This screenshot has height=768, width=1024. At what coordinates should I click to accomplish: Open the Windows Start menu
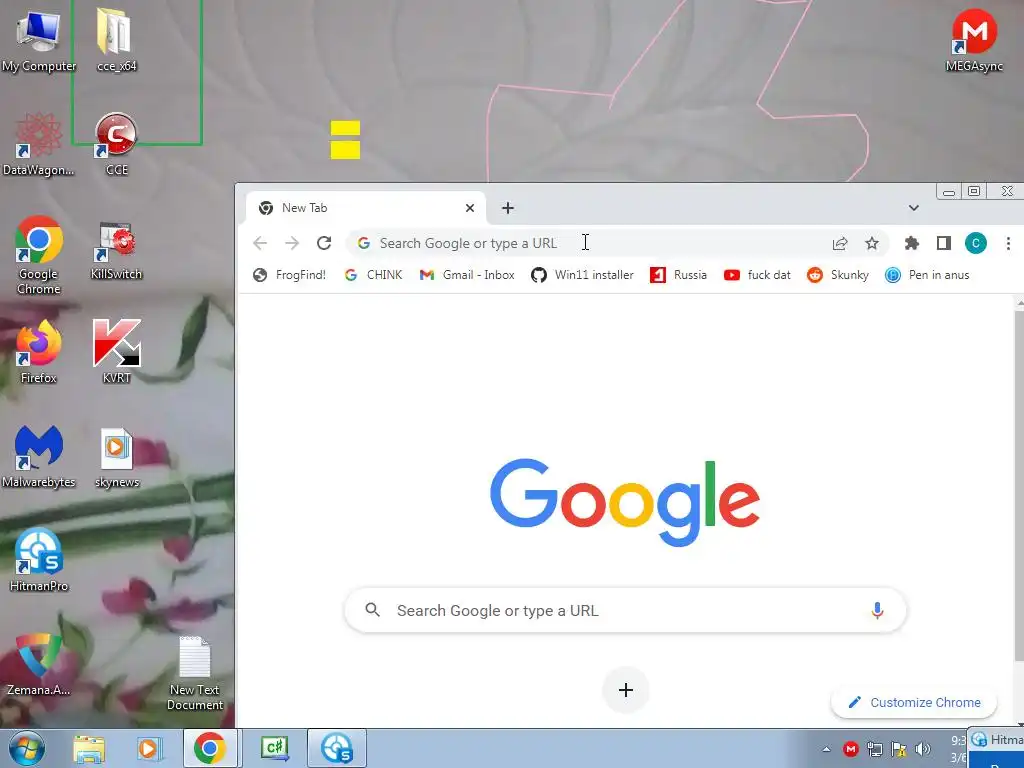tap(27, 748)
